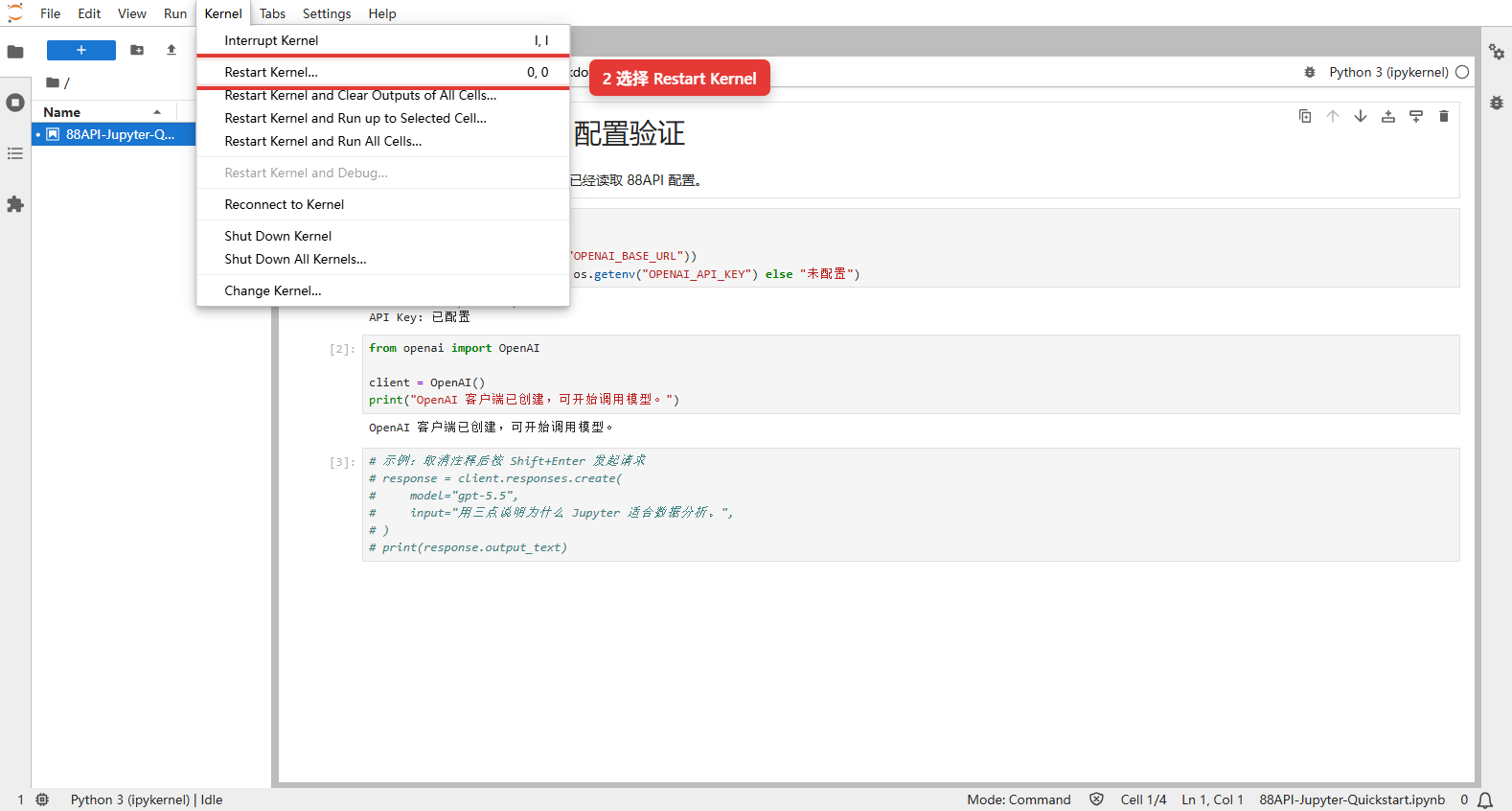Choose Restart Kernel and Clear Outputs of All Cells

383,95
